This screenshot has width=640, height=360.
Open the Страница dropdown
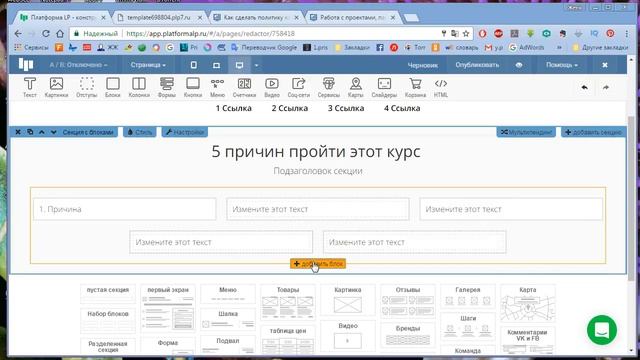(x=148, y=65)
